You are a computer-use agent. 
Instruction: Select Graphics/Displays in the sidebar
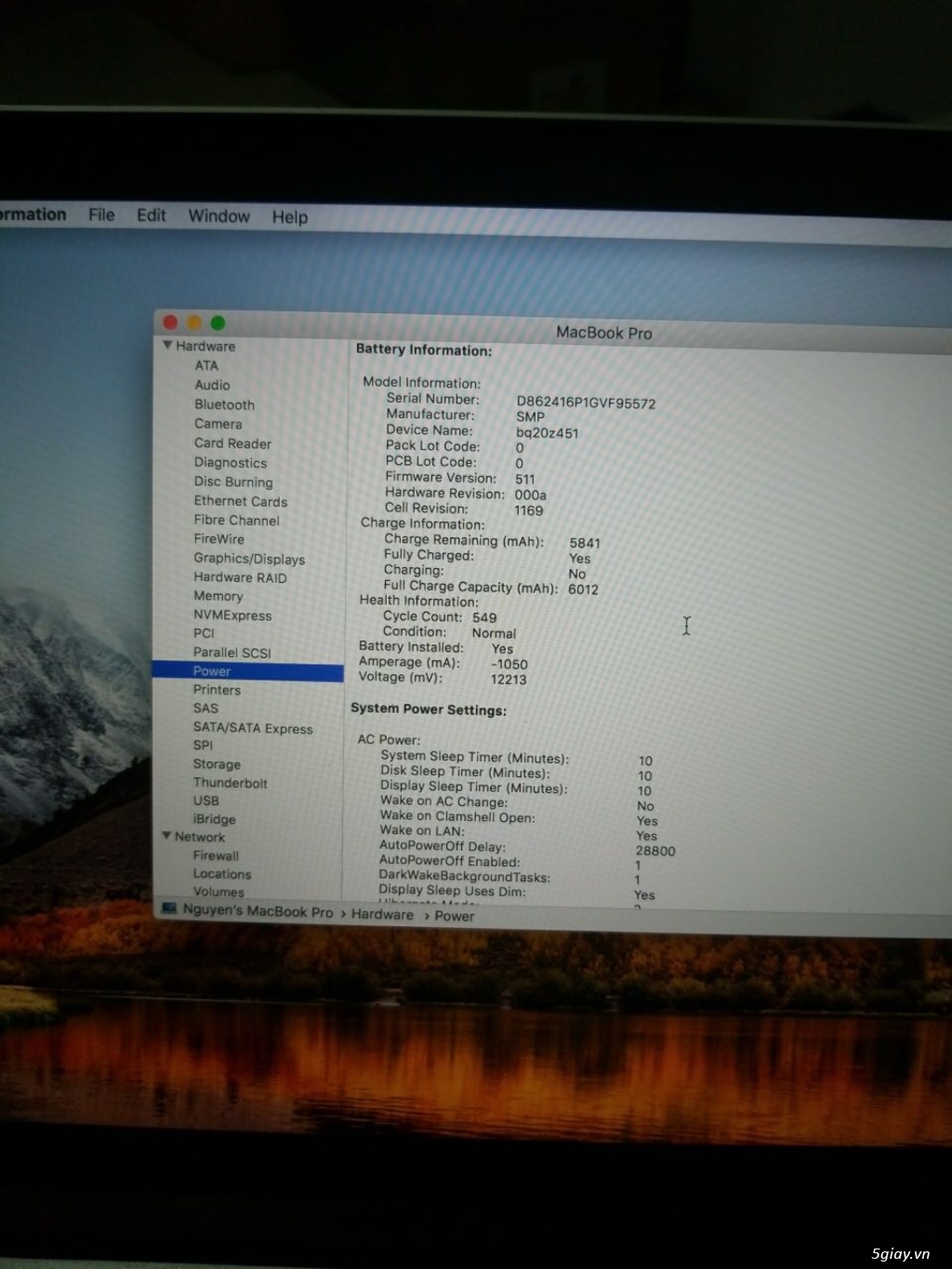click(249, 559)
